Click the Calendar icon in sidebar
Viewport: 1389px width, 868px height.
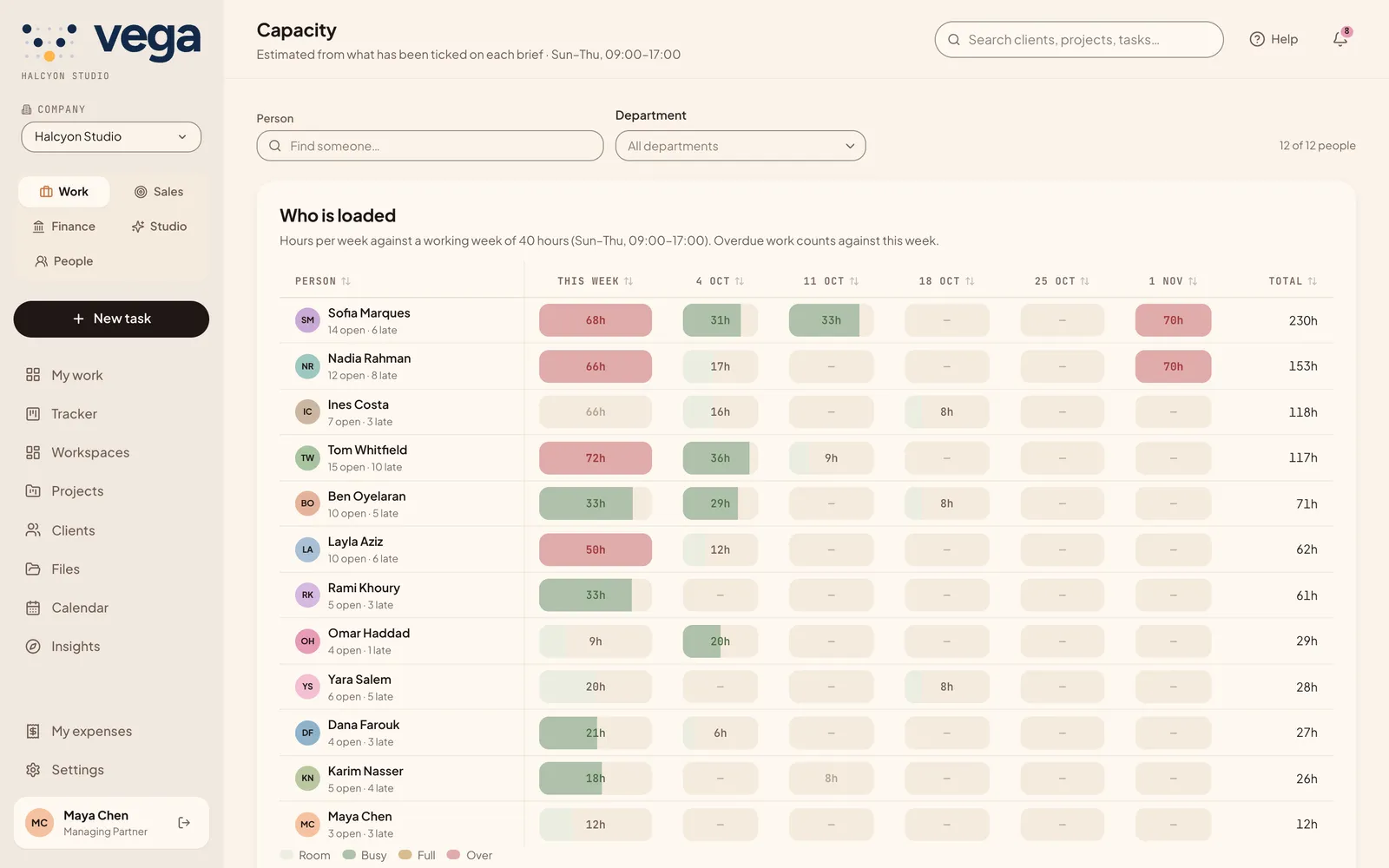coord(33,608)
